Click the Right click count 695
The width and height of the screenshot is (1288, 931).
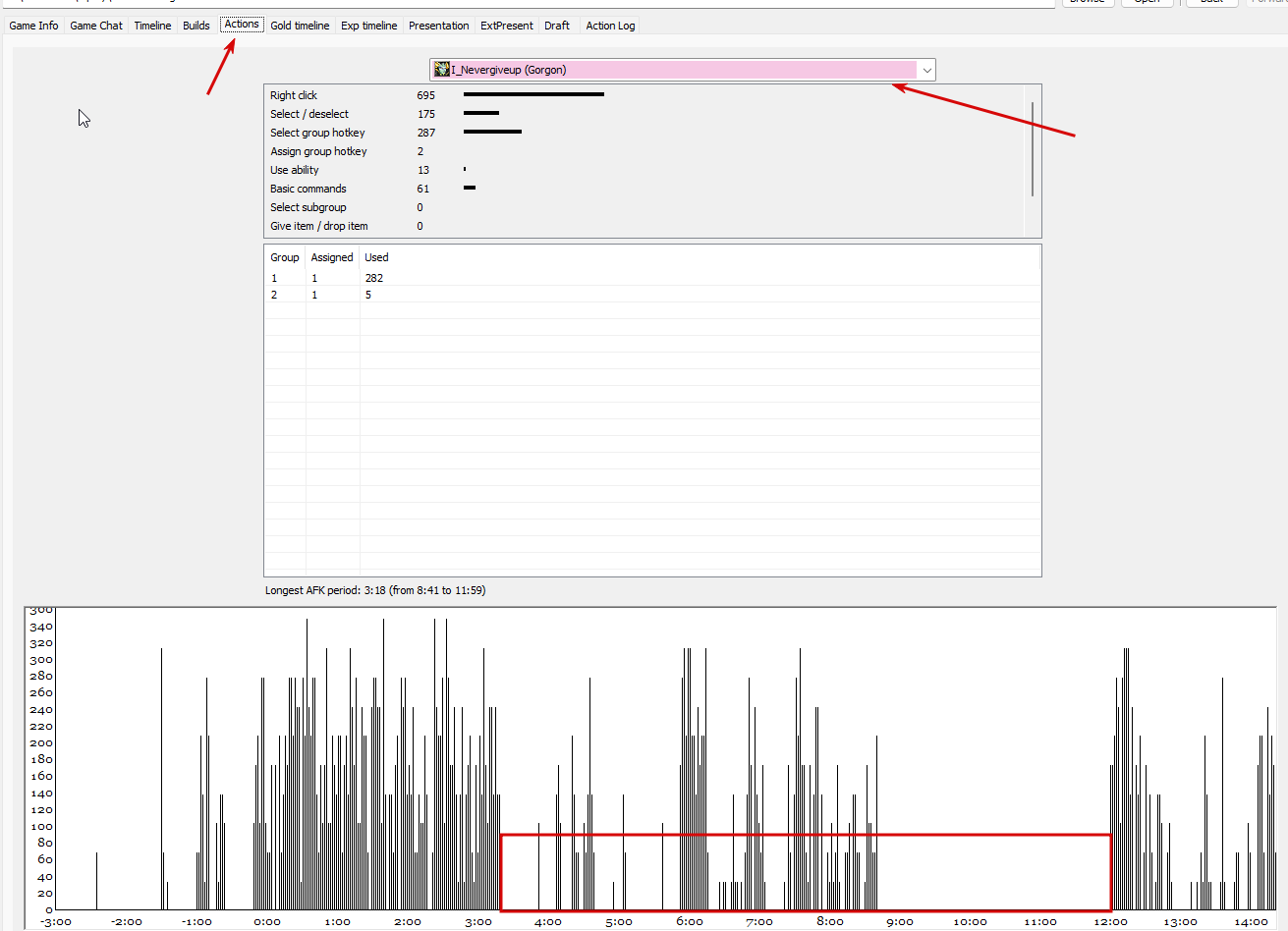pos(425,95)
